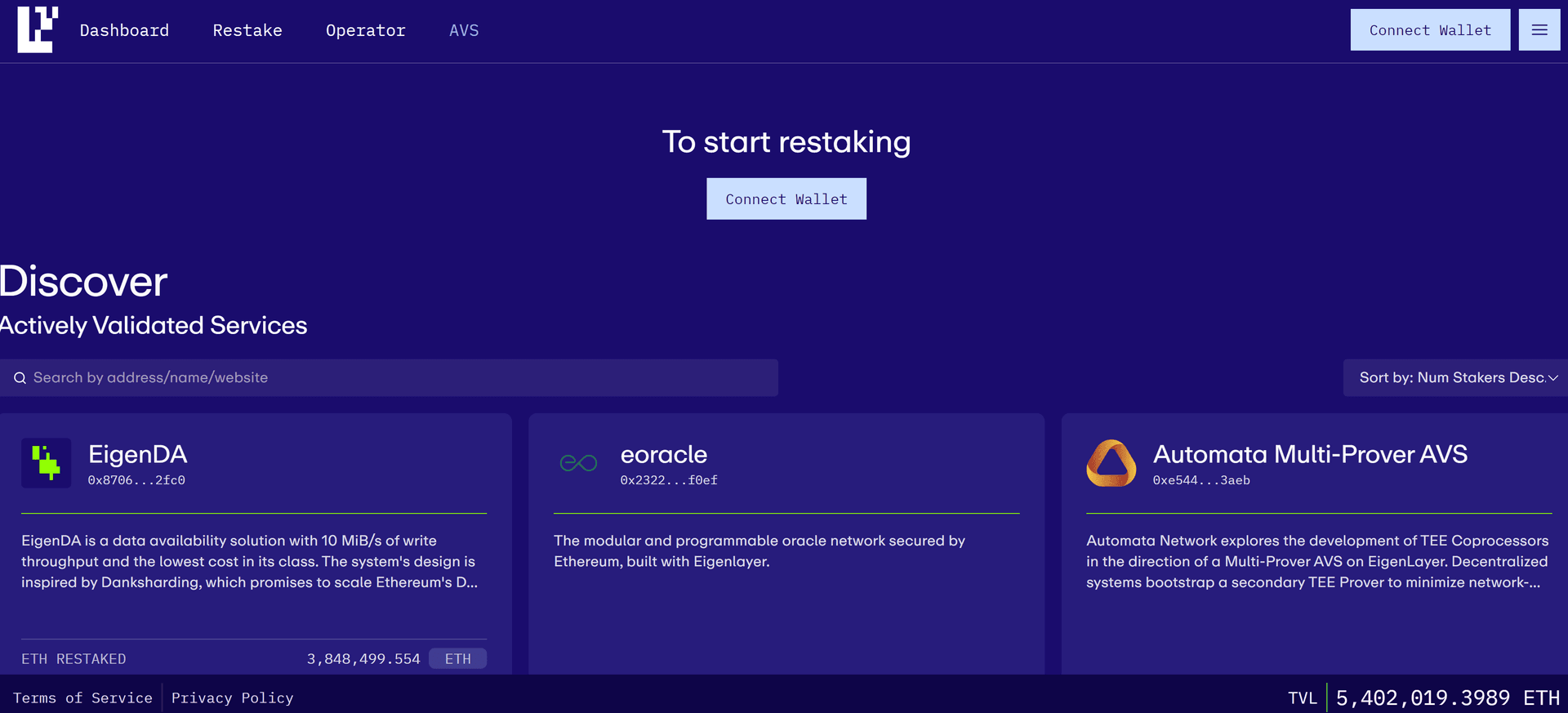The height and width of the screenshot is (713, 1568).
Task: Open the Dashboard nav item
Action: (124, 30)
